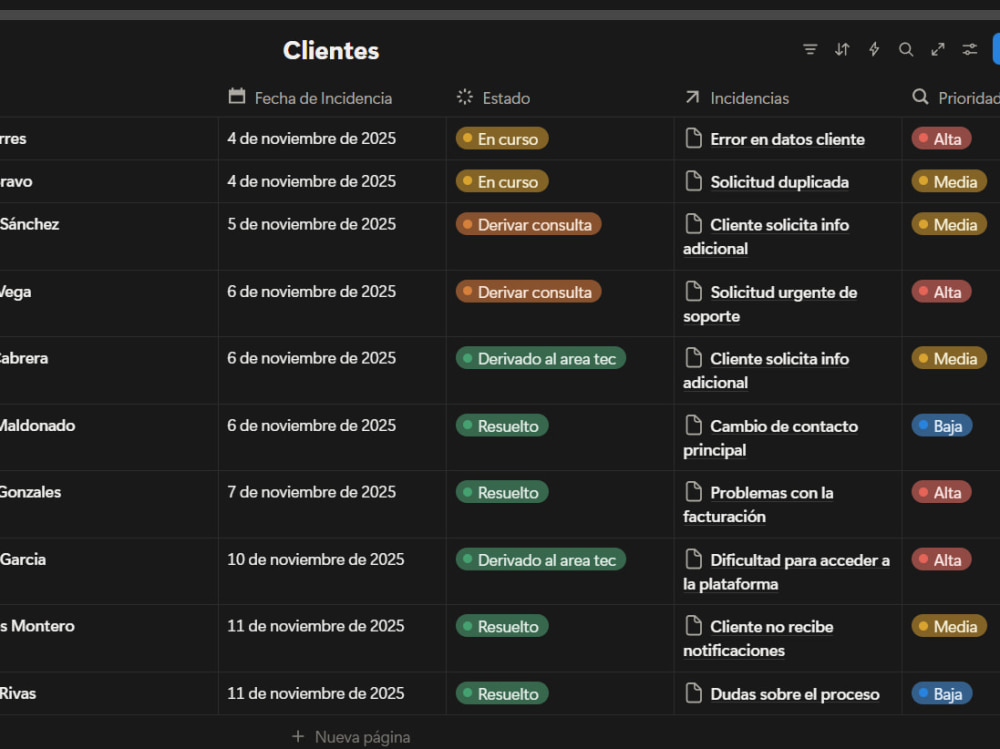This screenshot has width=1000, height=749.
Task: Click the Alta priority tag for Error en datos cliente
Action: pos(941,138)
